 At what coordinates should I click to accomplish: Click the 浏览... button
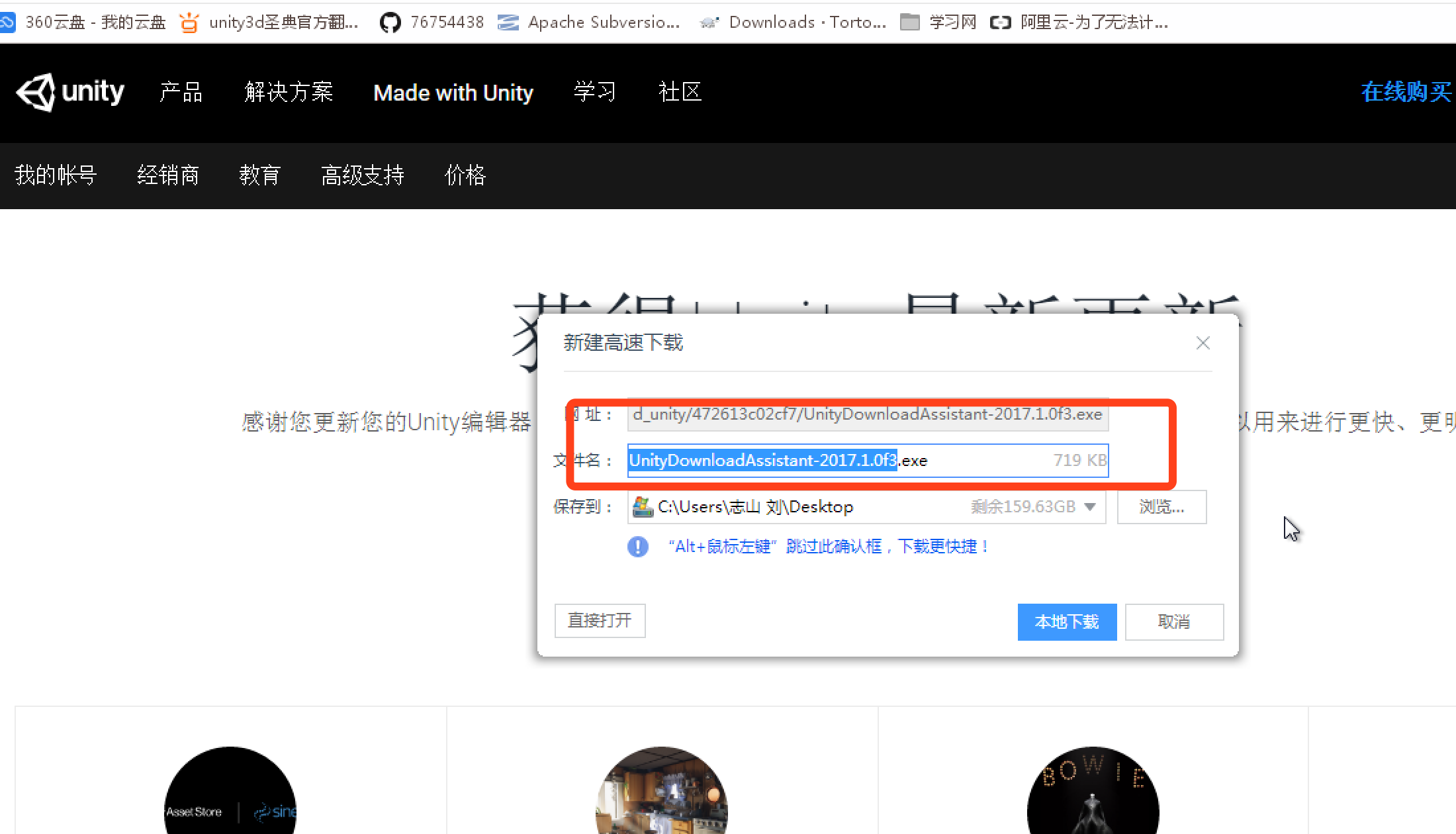click(x=1161, y=507)
